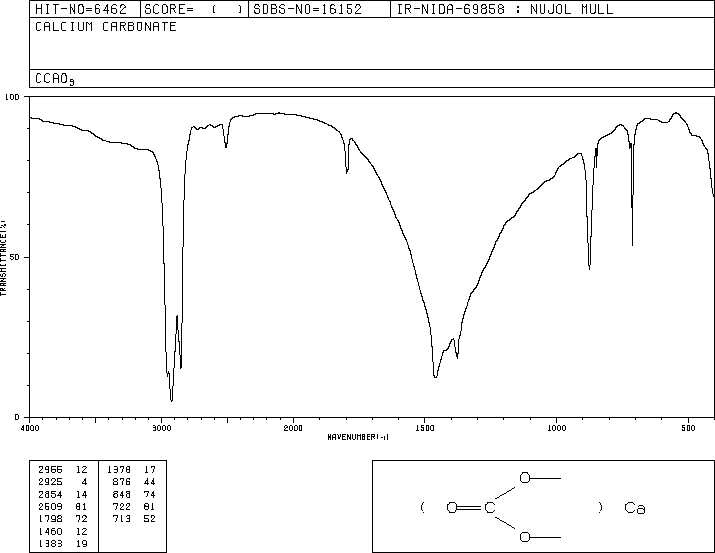715x553 pixels.
Task: Select peak table entry 848
Action: pos(134,495)
